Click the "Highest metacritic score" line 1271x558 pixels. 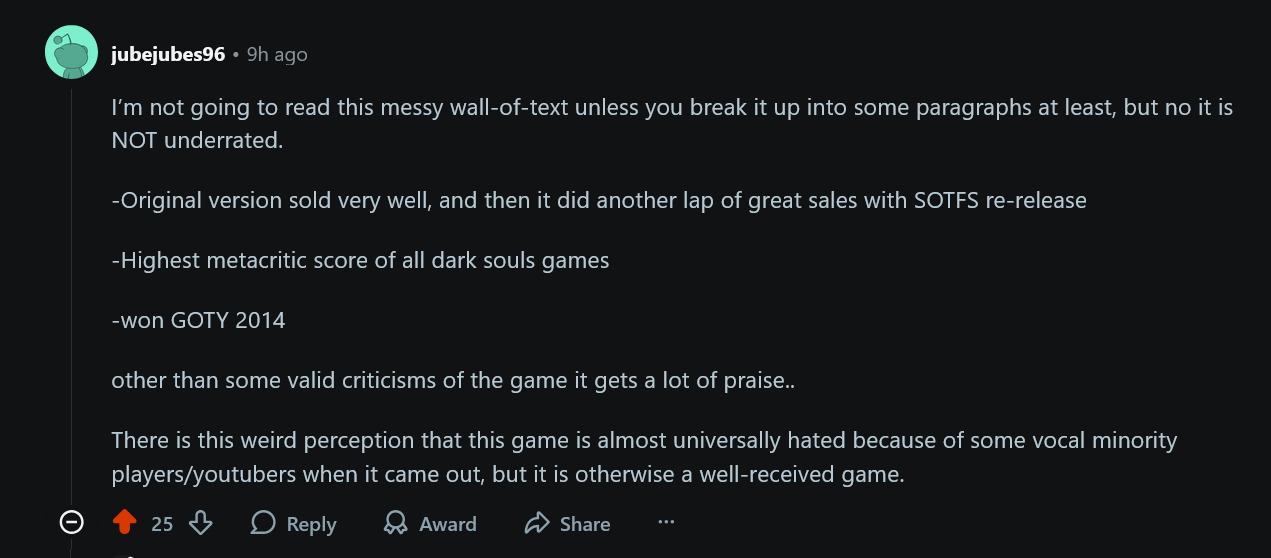point(360,261)
